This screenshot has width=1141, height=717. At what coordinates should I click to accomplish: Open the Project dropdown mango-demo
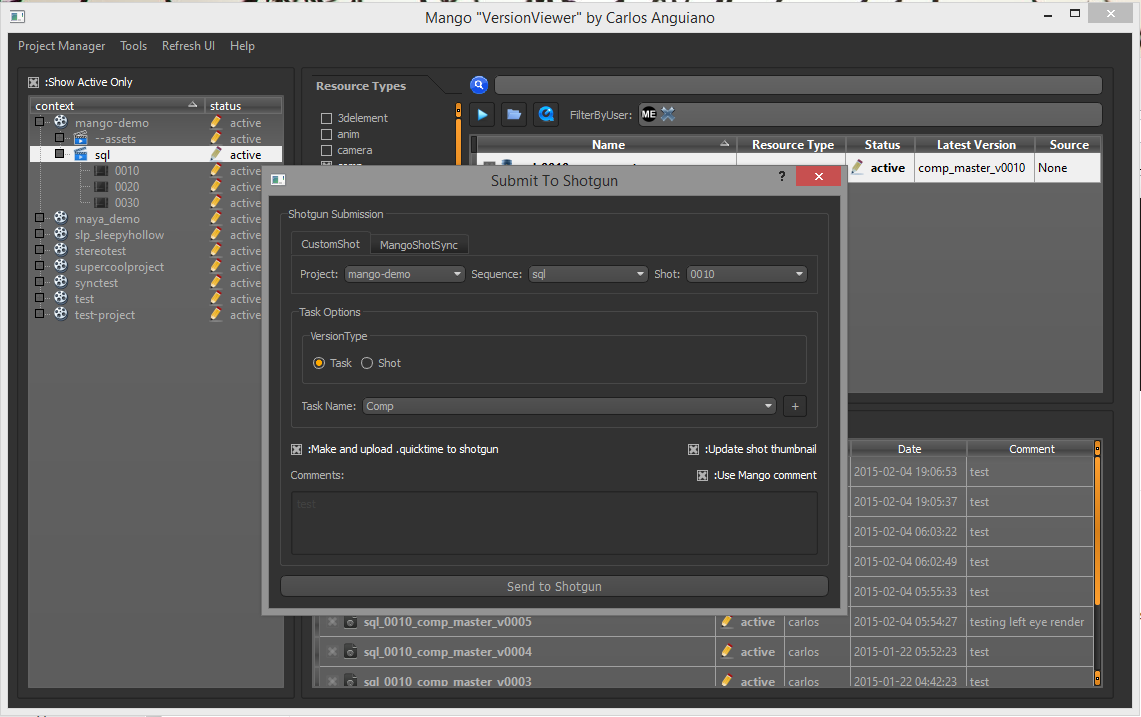(x=405, y=274)
